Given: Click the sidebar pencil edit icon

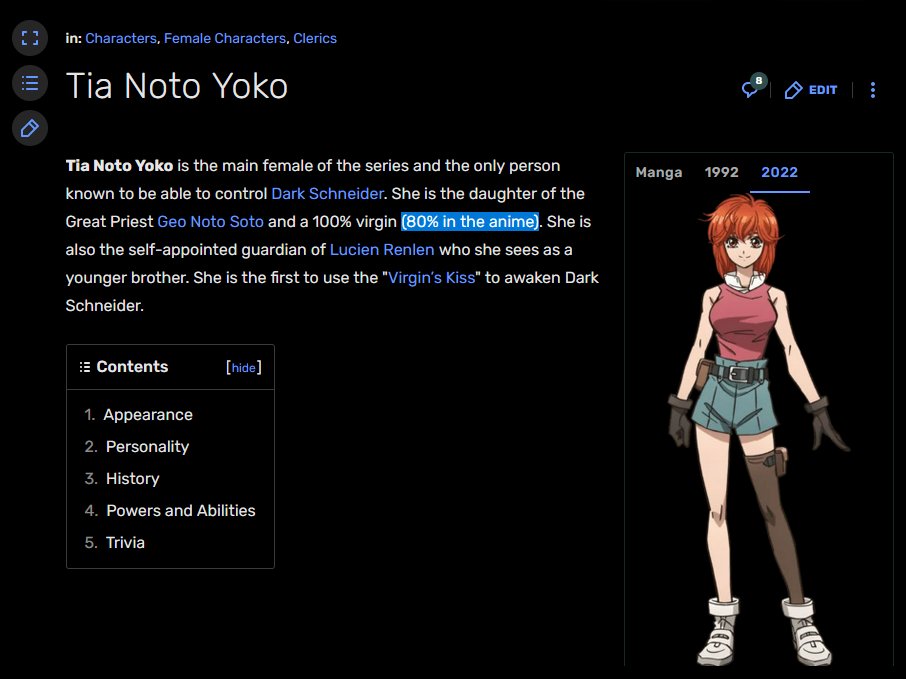Looking at the screenshot, I should tap(30, 128).
